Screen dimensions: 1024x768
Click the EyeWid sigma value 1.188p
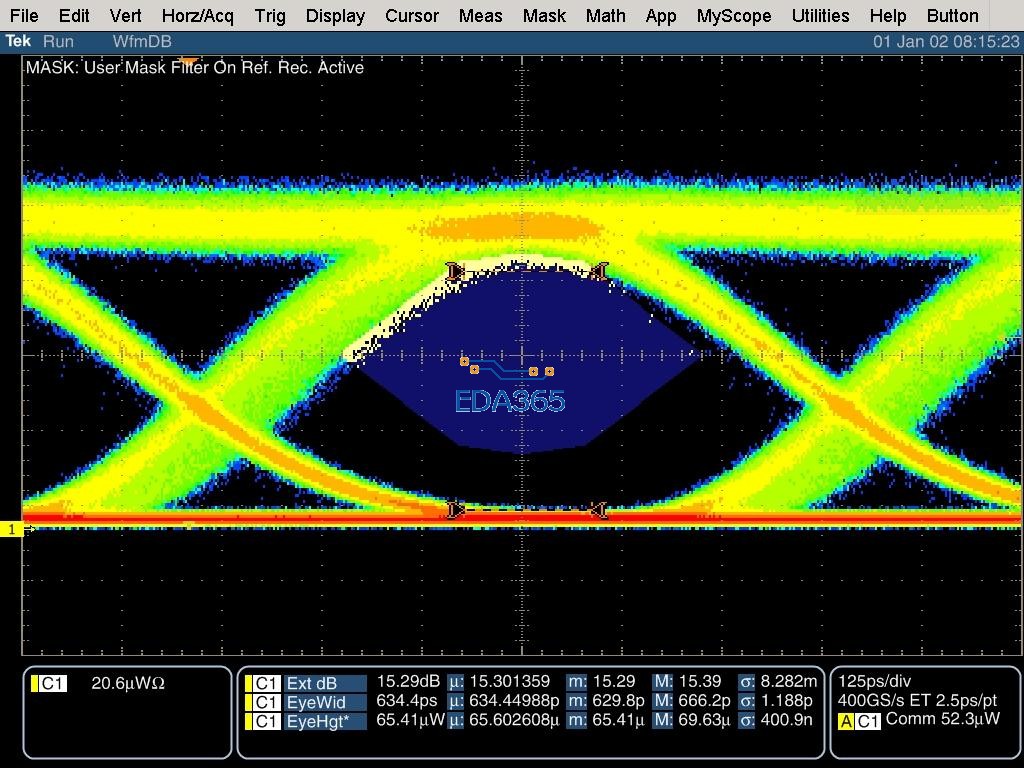[788, 701]
